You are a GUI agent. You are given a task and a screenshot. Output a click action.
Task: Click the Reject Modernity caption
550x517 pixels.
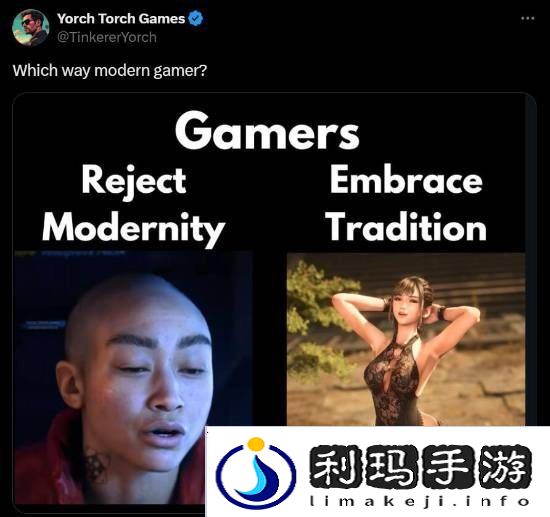point(133,205)
